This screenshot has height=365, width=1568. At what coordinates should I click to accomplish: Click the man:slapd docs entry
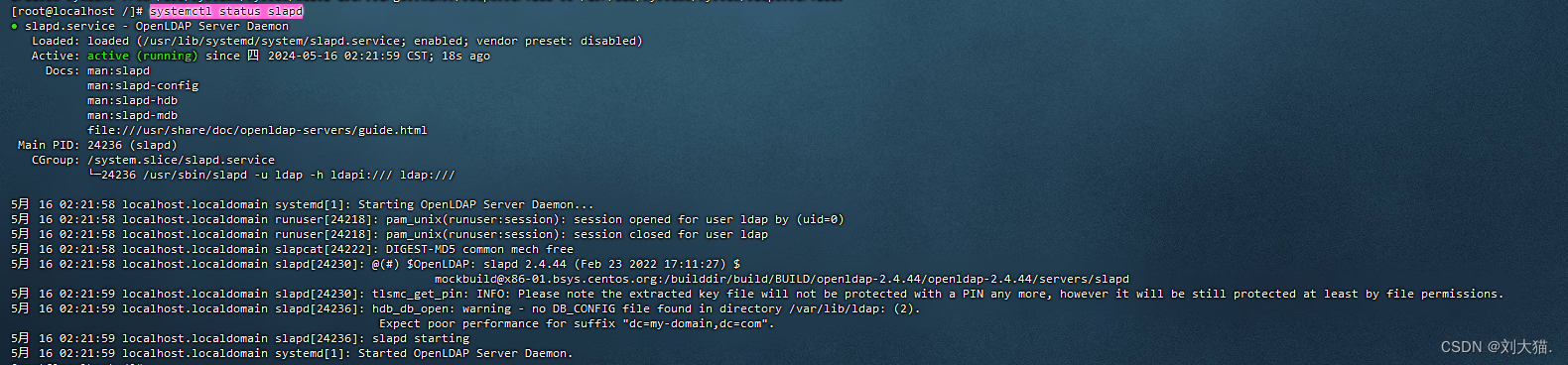[118, 70]
